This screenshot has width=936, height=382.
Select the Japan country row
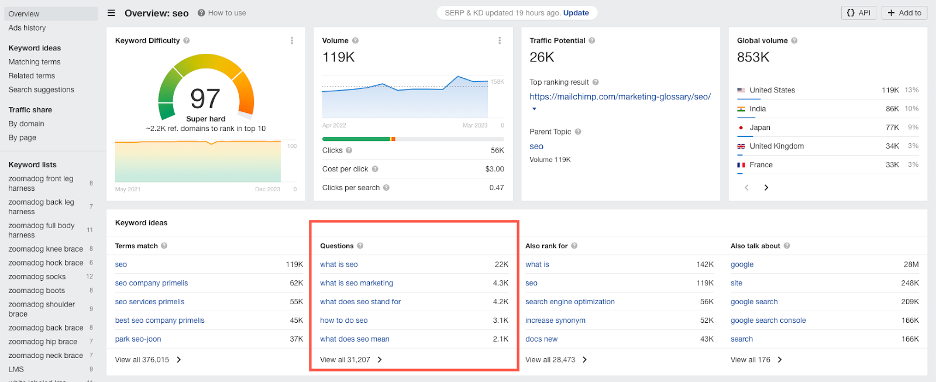pos(828,128)
